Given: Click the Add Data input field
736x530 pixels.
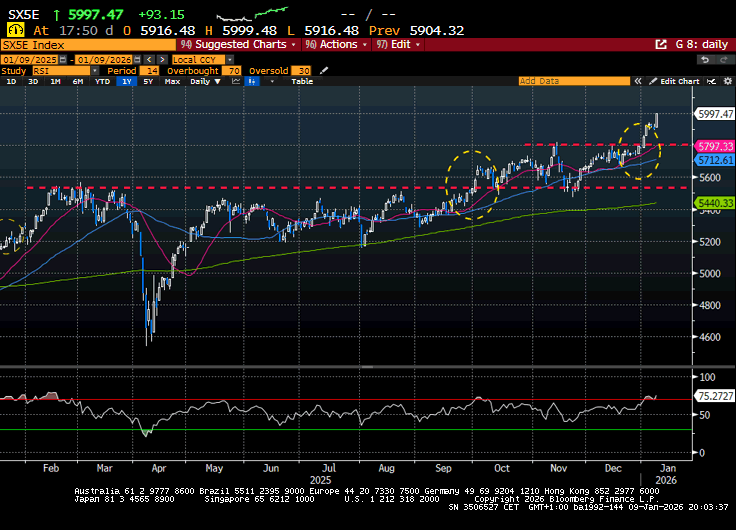Looking at the screenshot, I should (576, 81).
